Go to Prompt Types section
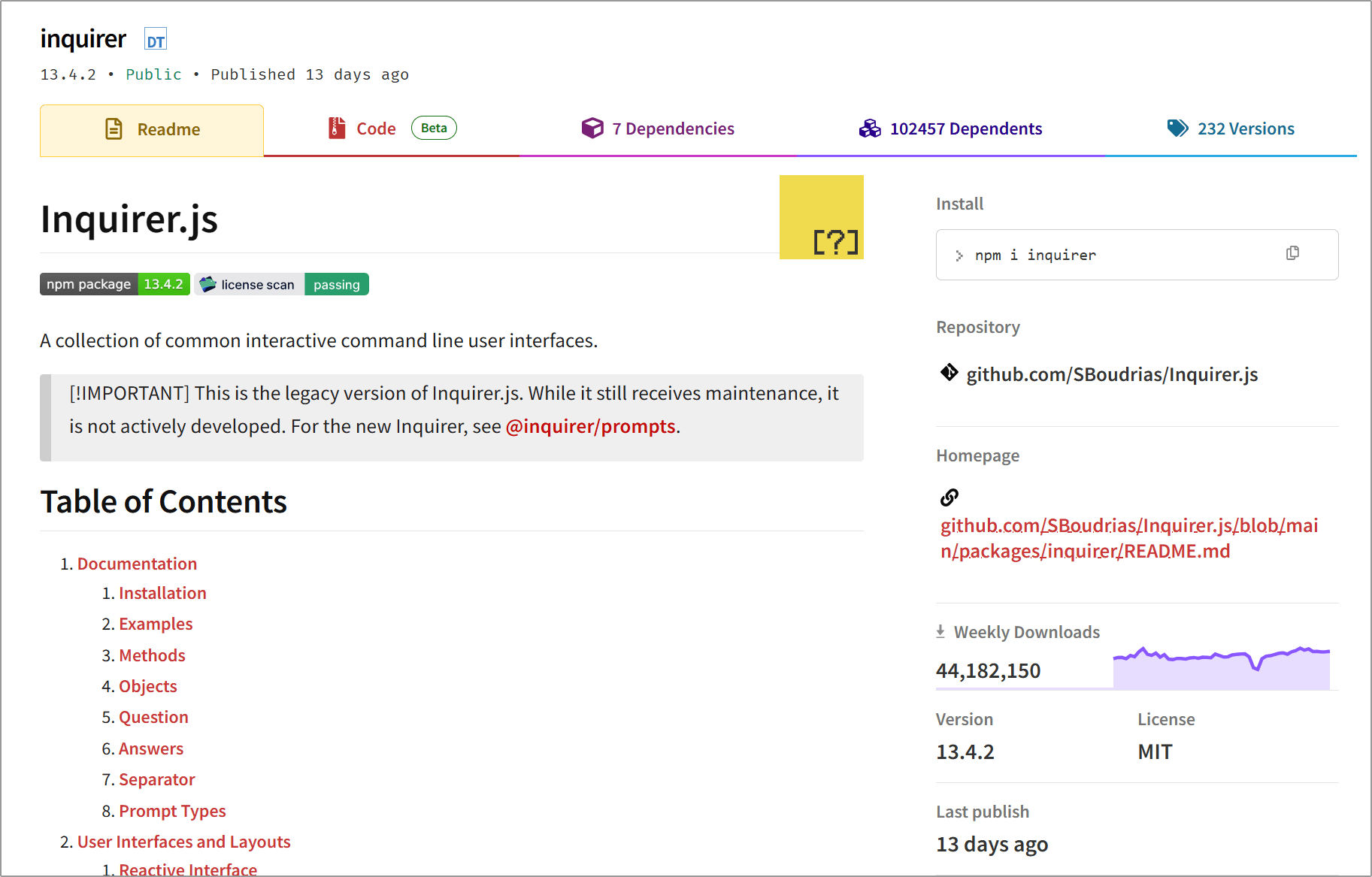This screenshot has height=877, width=1372. (x=172, y=811)
